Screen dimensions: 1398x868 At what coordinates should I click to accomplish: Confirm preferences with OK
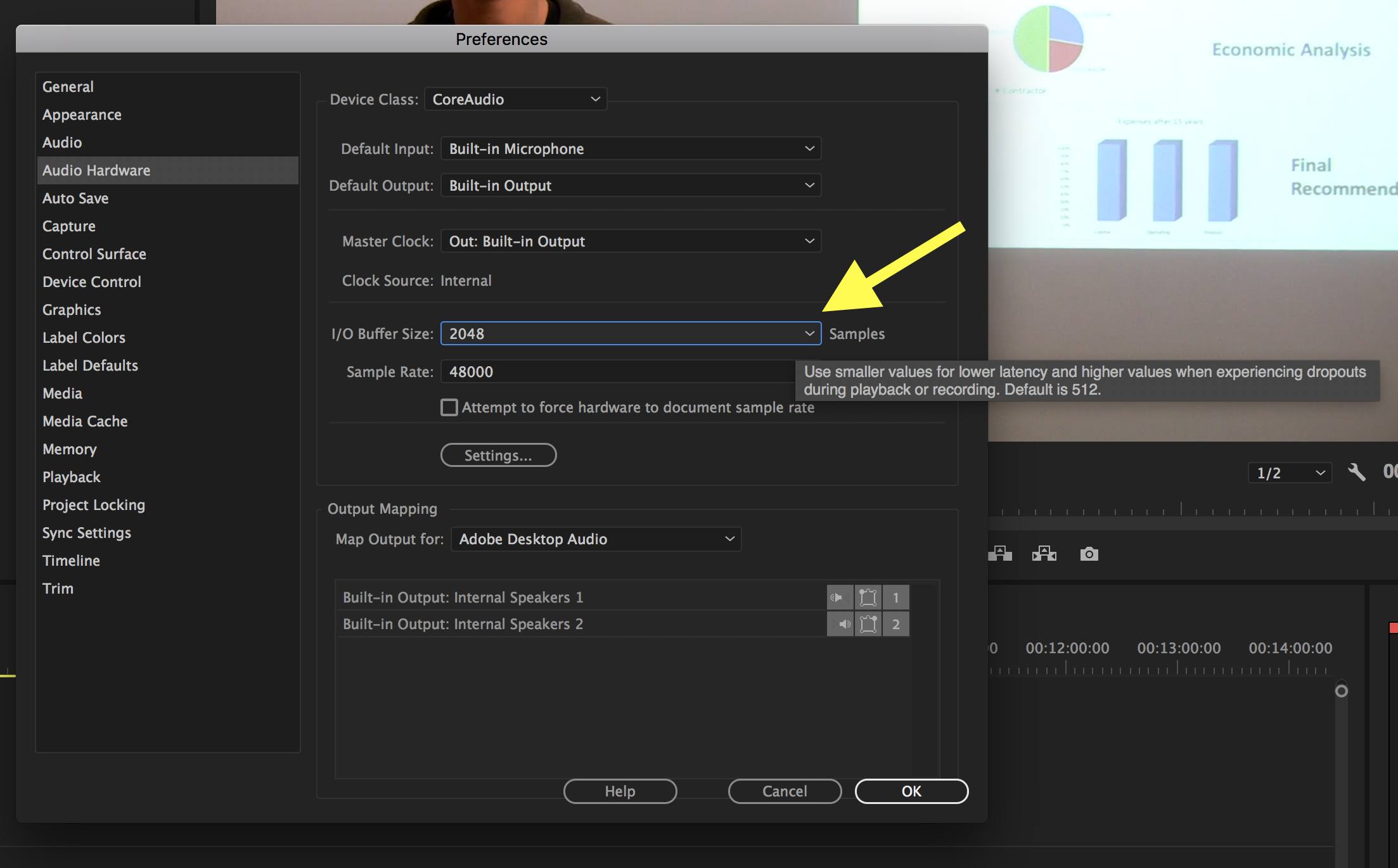pos(911,791)
